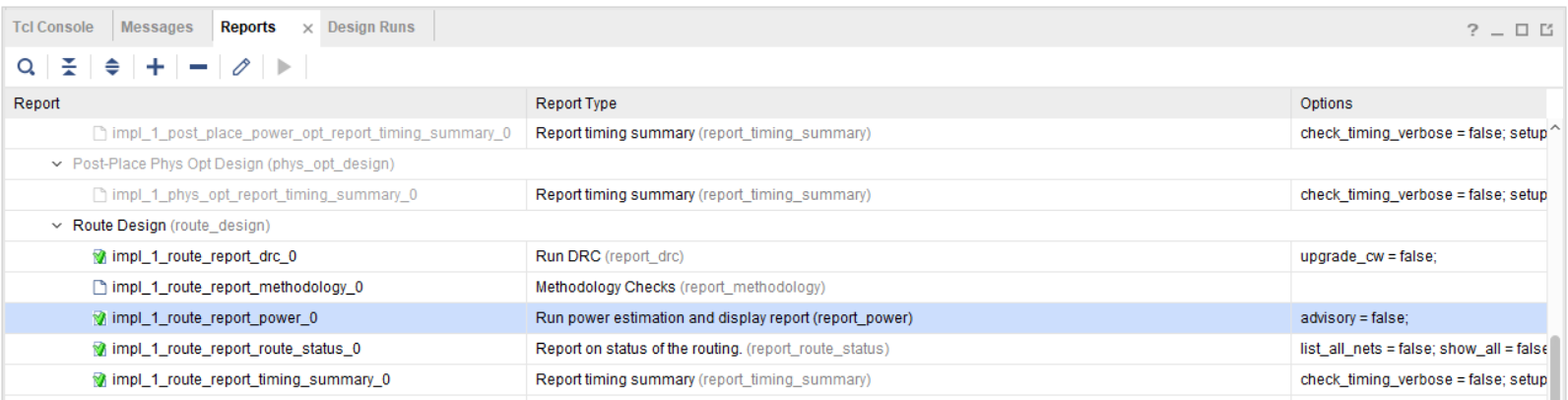Screen dimensions: 1568x400
Task: Select impl_1_route_report_drc_0 report
Action: (x=204, y=256)
